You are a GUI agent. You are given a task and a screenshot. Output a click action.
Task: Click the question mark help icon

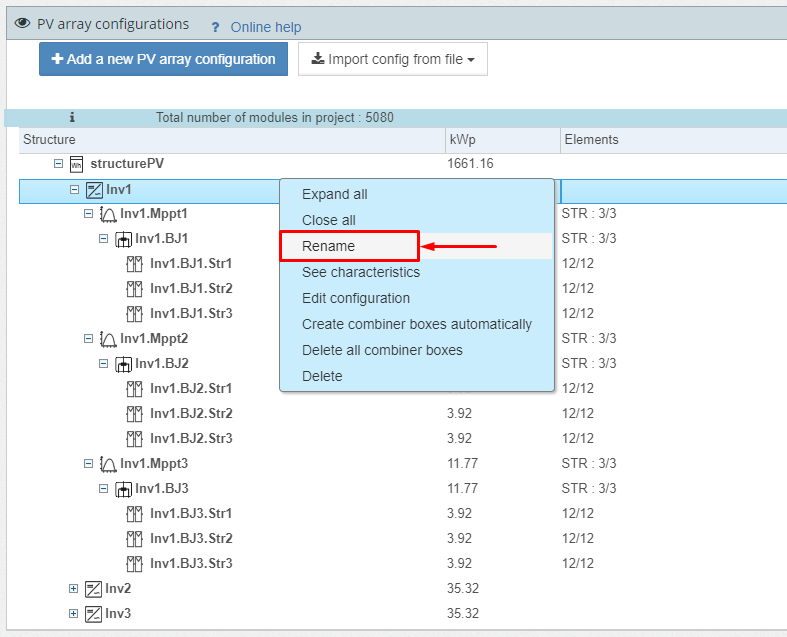click(x=215, y=27)
